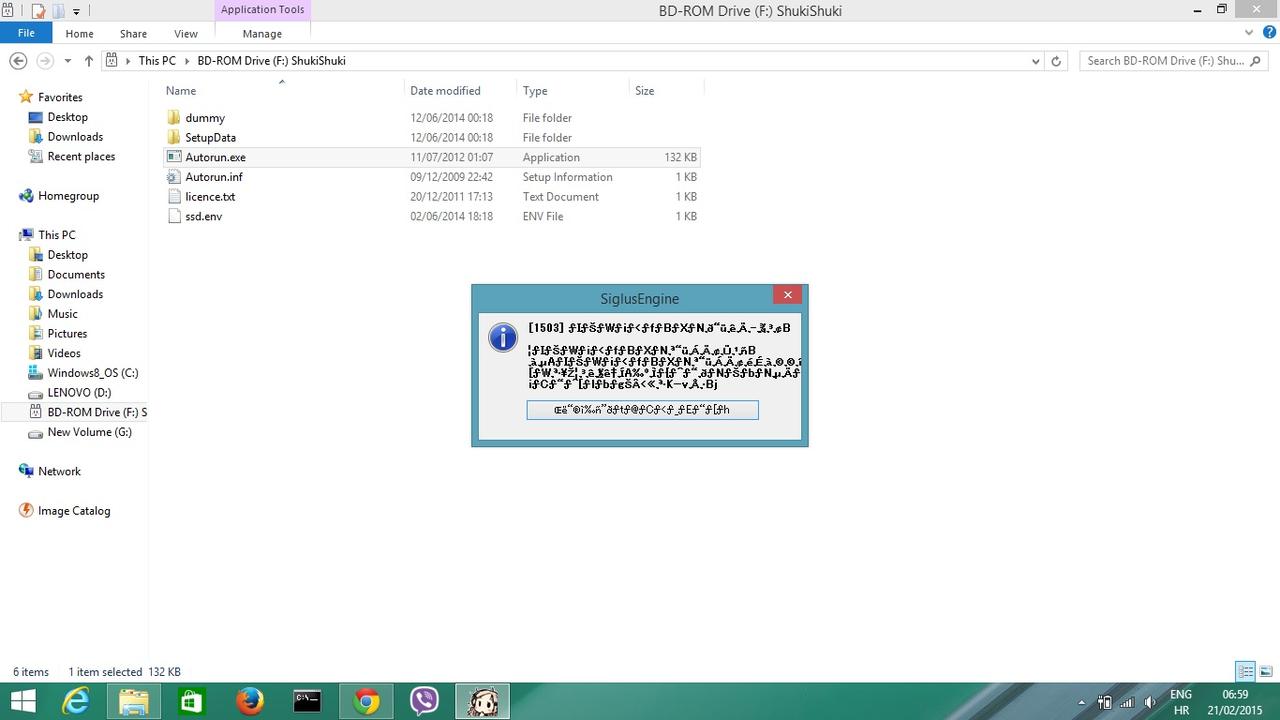This screenshot has width=1280, height=720.
Task: Open the File menu
Action: (x=26, y=33)
